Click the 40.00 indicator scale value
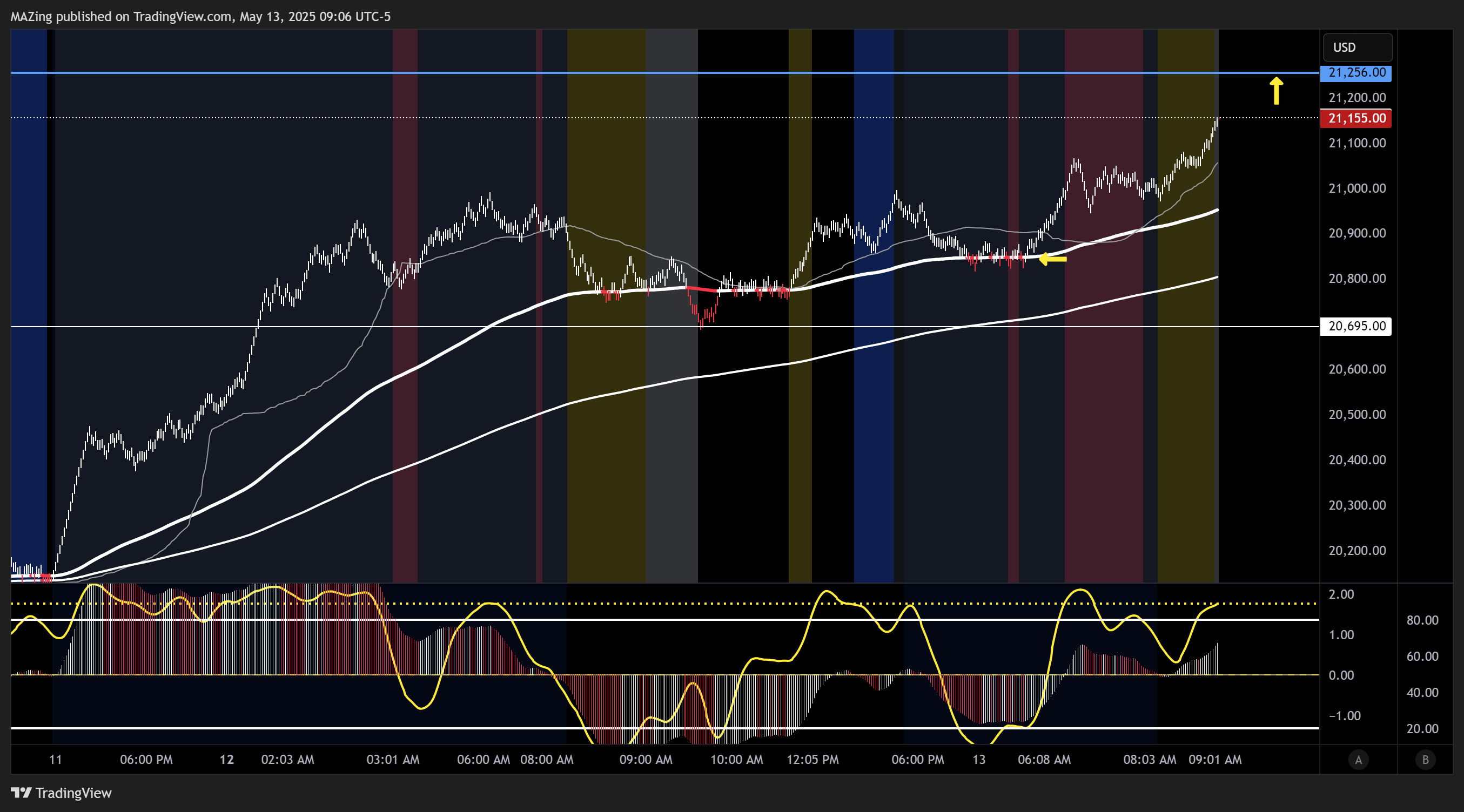This screenshot has height=812, width=1464. tap(1422, 693)
